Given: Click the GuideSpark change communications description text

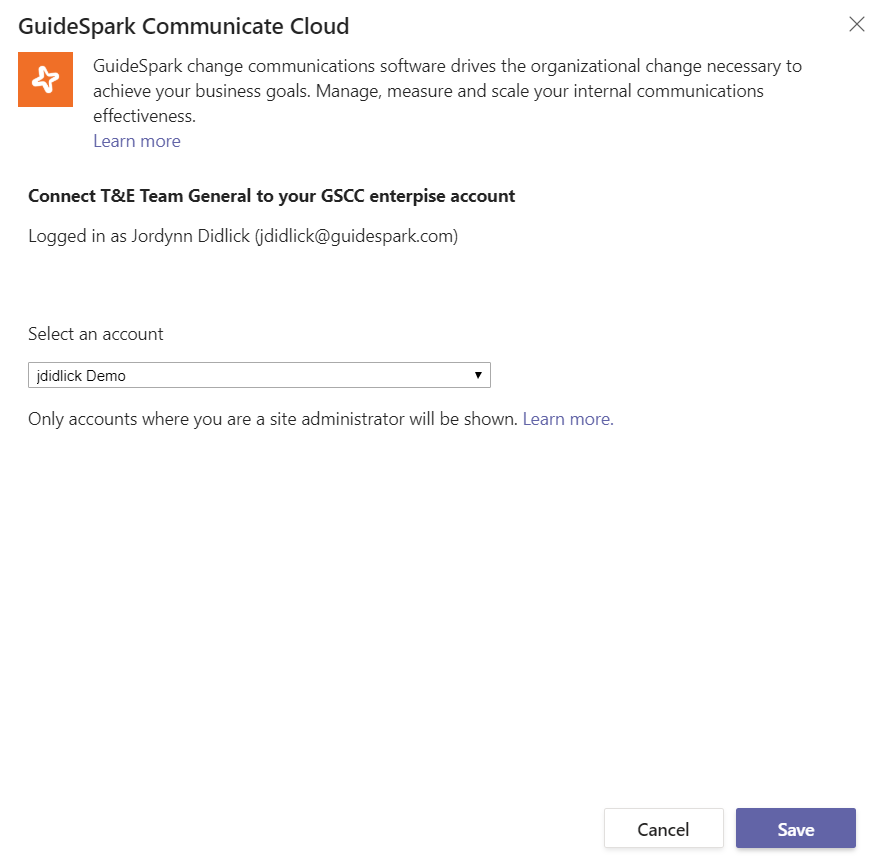Looking at the screenshot, I should click(x=447, y=67).
